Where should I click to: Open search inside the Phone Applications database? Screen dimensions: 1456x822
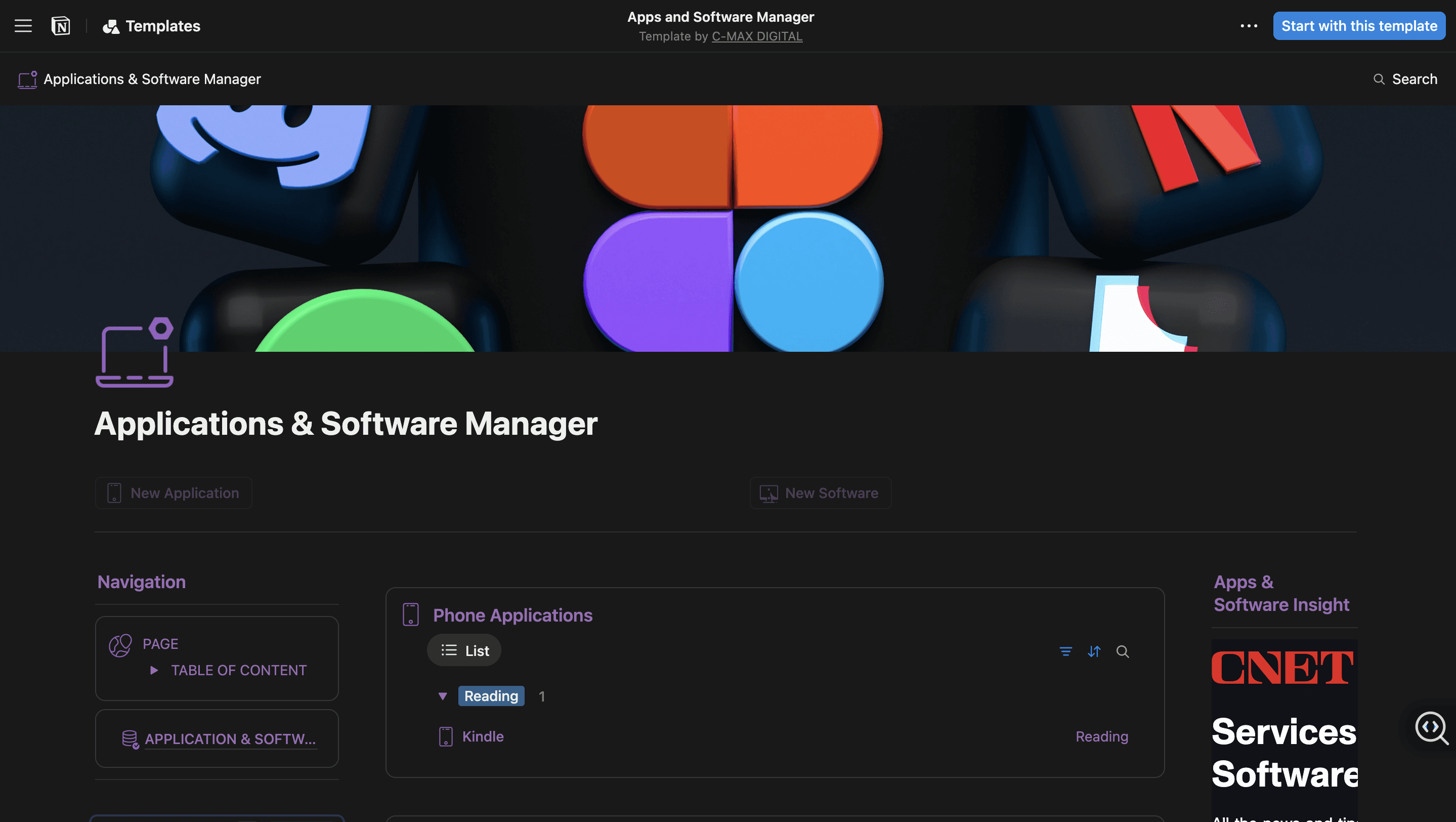click(x=1123, y=651)
